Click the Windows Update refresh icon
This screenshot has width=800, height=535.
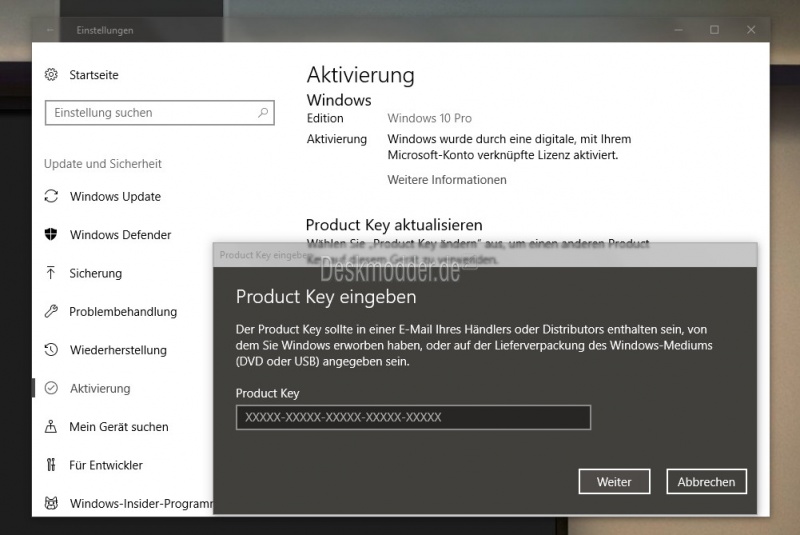click(x=51, y=196)
